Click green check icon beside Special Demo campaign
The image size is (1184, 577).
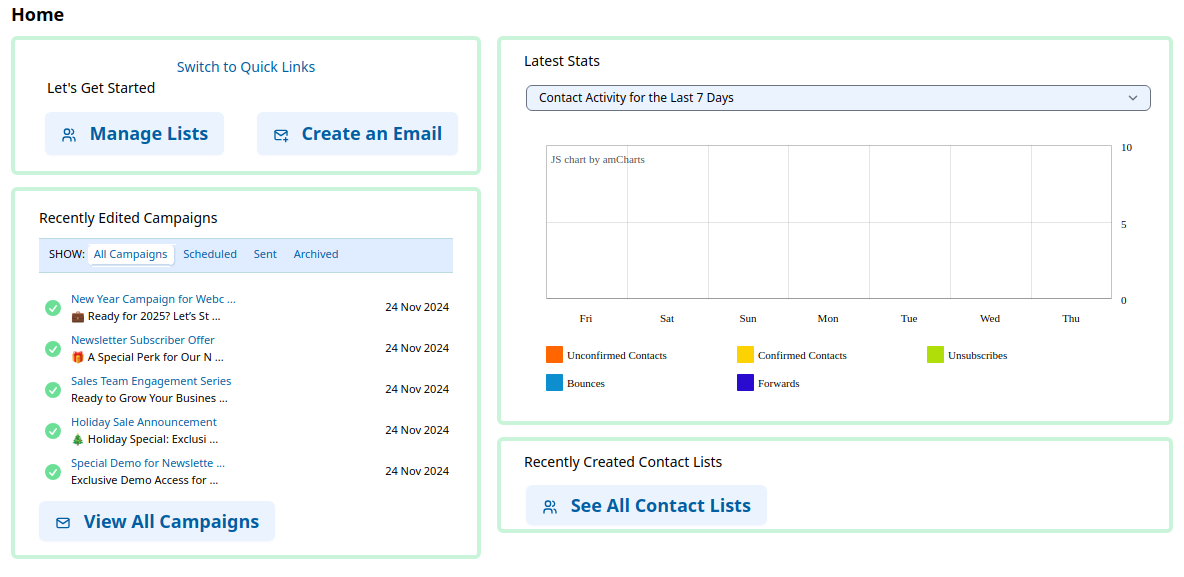(53, 472)
